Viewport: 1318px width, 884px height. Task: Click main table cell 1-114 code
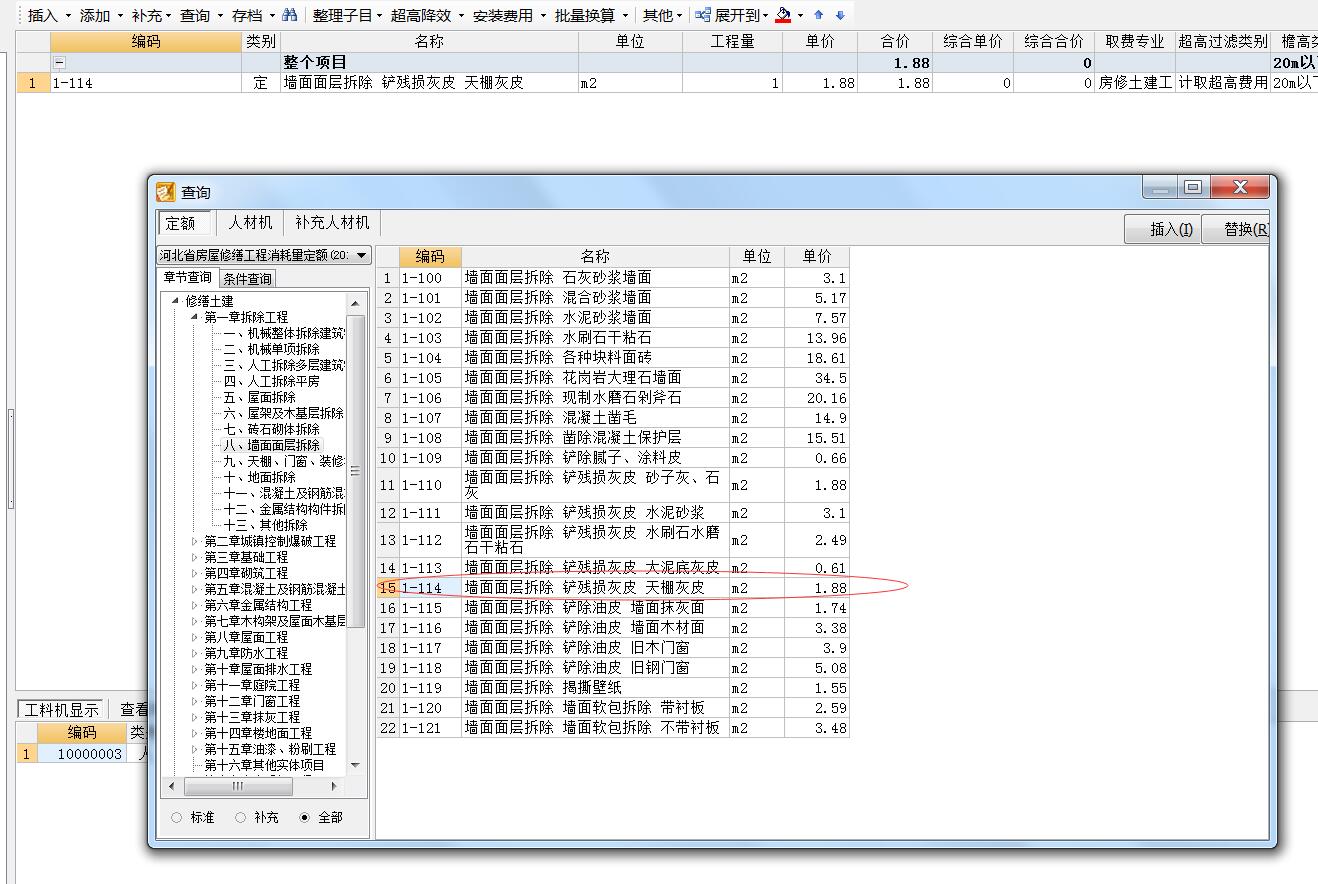click(145, 83)
